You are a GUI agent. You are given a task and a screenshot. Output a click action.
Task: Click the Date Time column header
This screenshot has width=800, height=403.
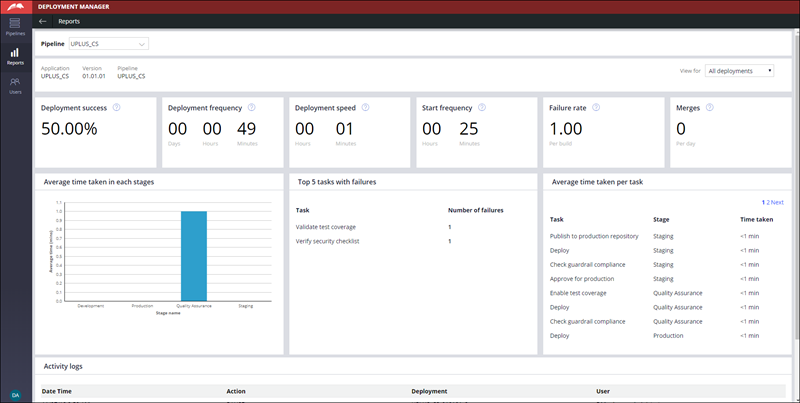click(56, 391)
